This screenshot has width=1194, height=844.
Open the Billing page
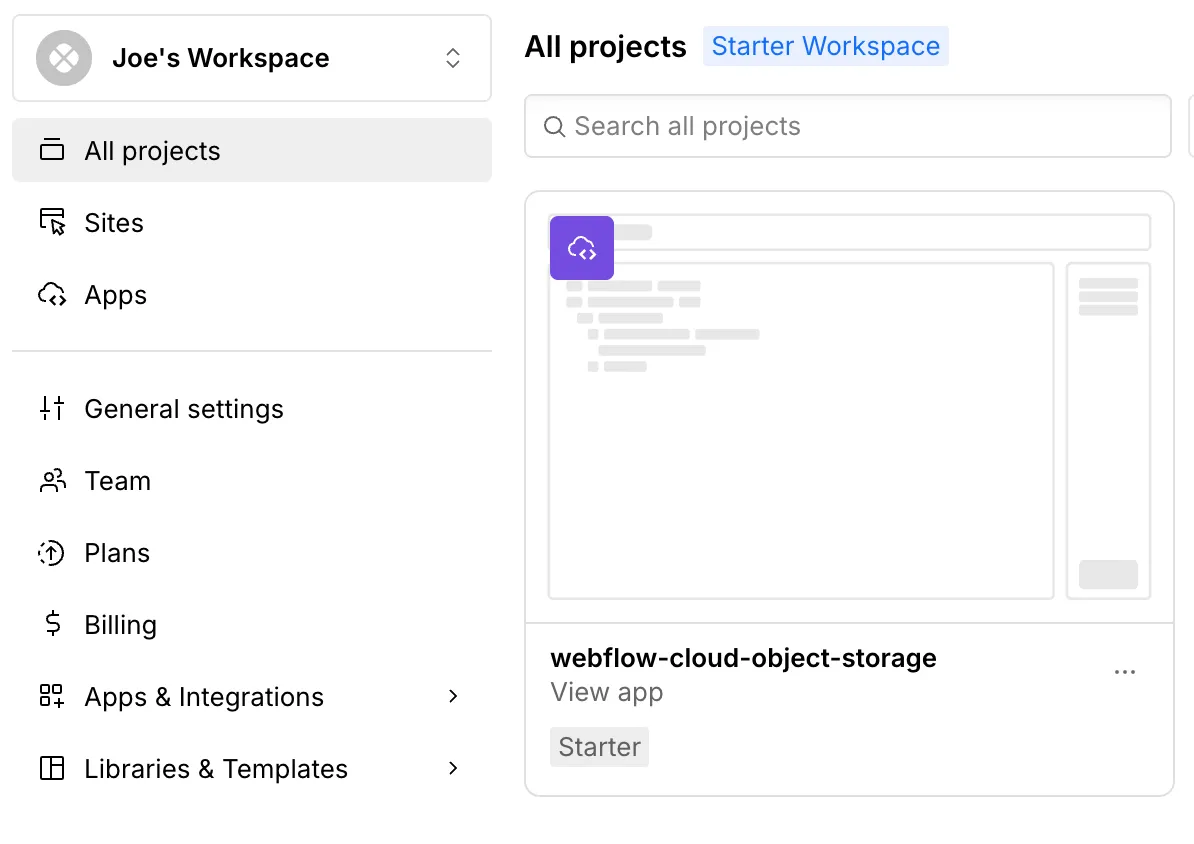point(251,625)
